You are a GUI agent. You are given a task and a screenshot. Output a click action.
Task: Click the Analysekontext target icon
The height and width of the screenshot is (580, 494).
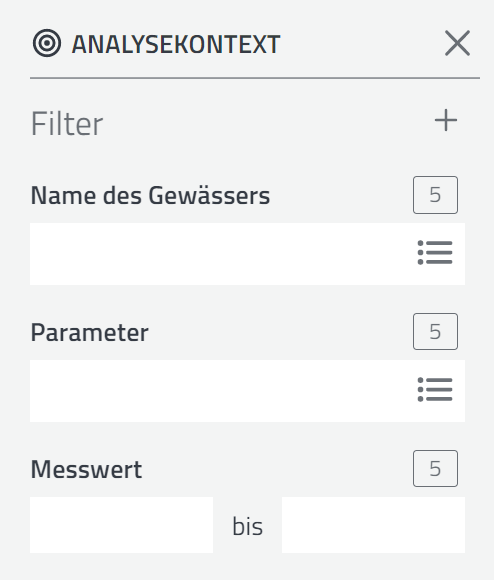pos(47,43)
